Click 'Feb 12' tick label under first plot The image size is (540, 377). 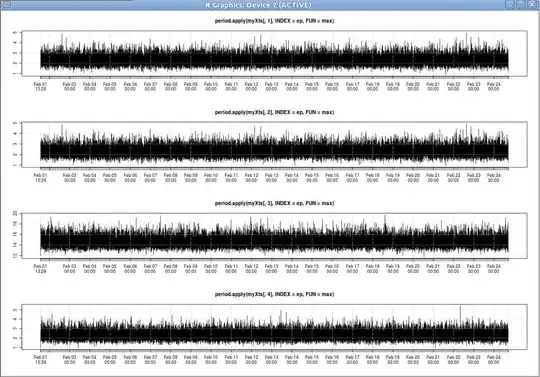[x=251, y=86]
